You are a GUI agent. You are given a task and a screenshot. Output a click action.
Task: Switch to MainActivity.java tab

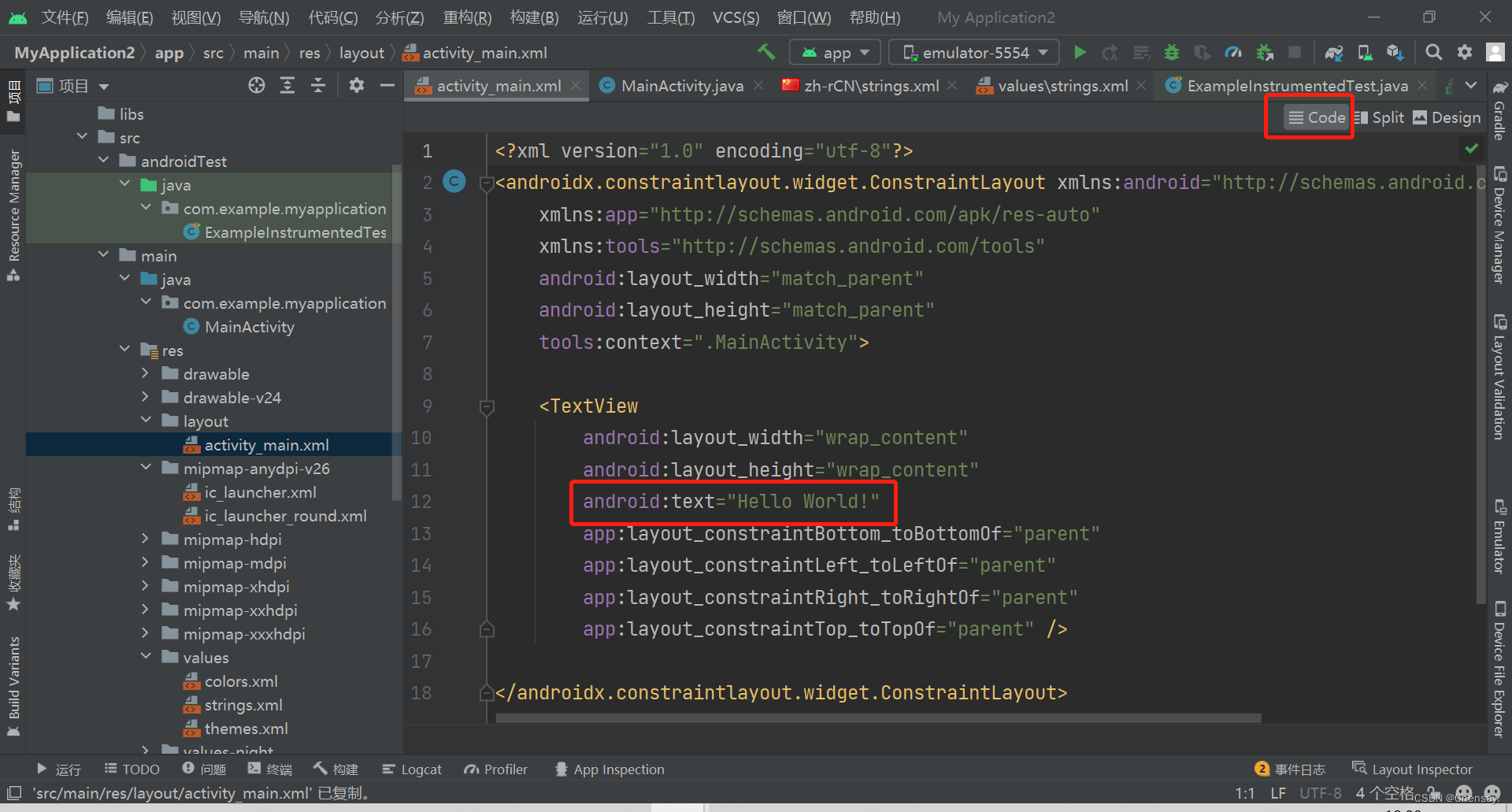click(681, 86)
